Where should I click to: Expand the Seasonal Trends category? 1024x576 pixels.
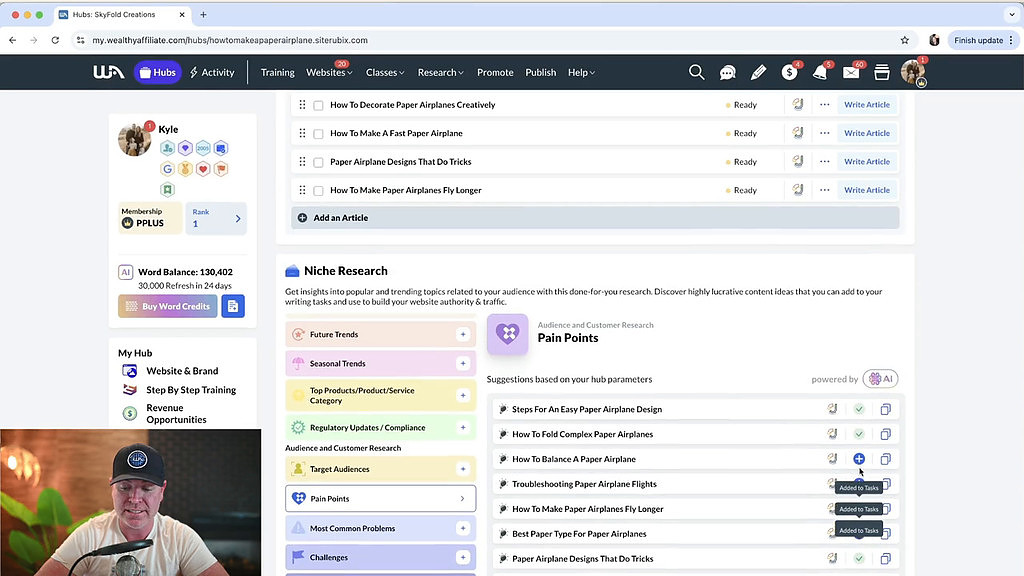[x=462, y=364]
